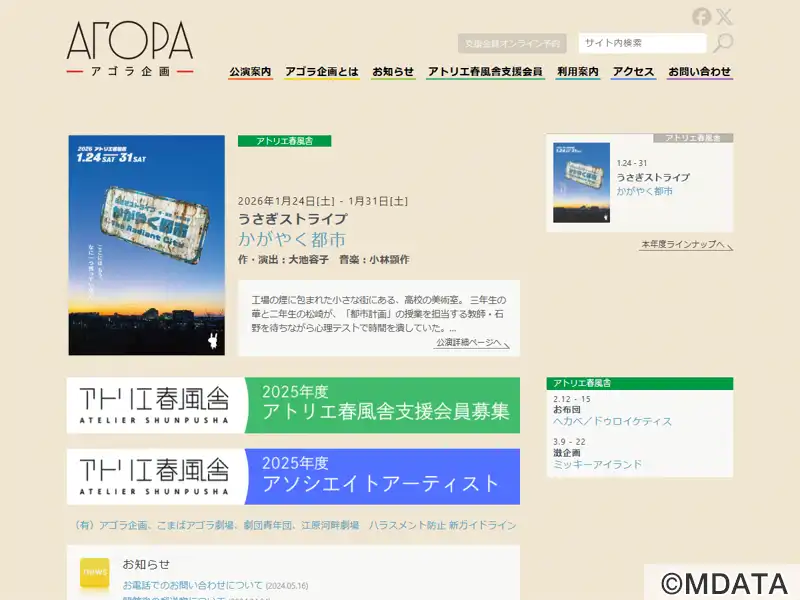Click the yellow NEWS icon
The width and height of the screenshot is (800, 600).
point(95,572)
